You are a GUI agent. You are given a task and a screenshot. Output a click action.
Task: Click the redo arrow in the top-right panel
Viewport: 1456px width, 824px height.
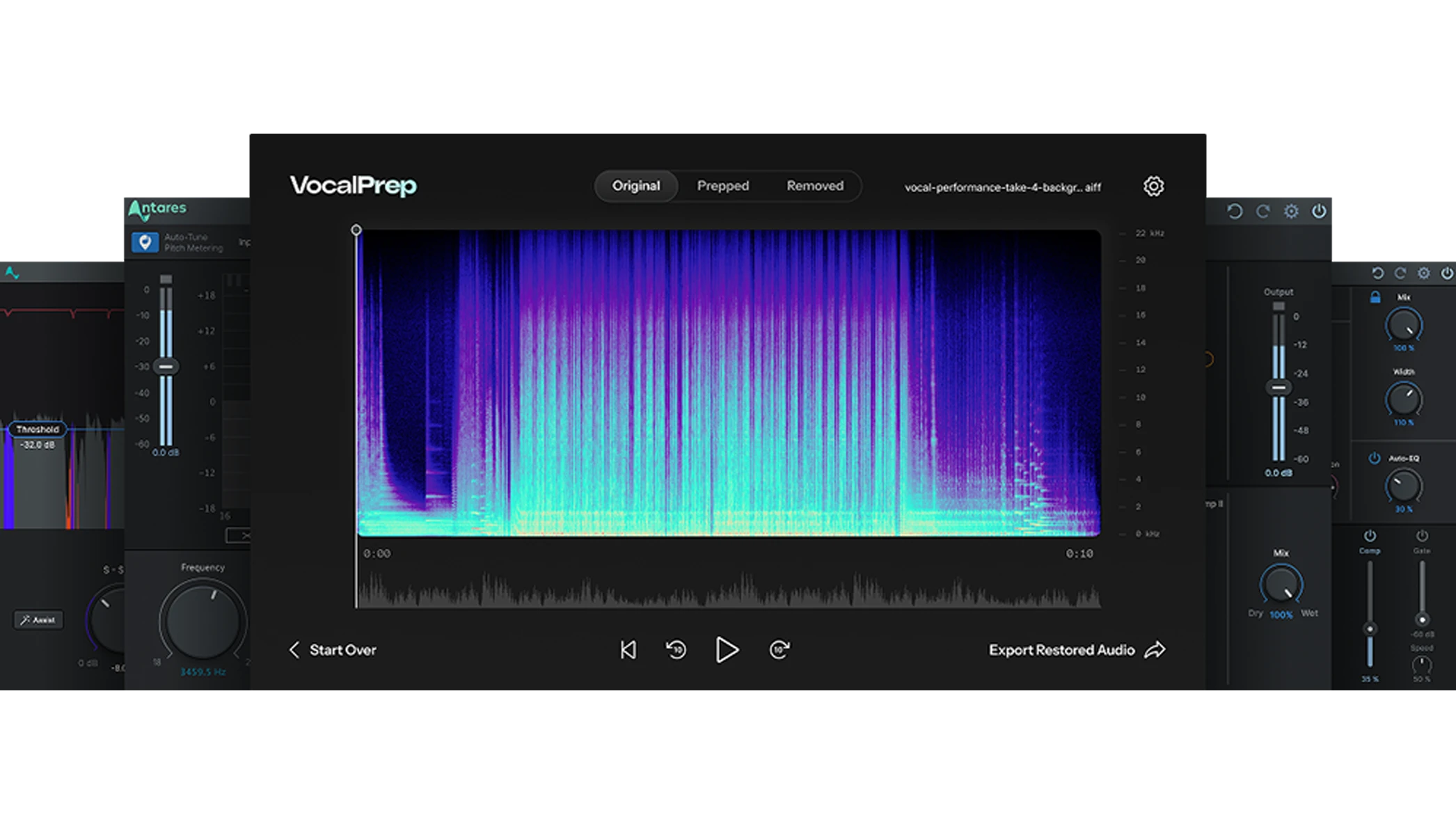point(1263,212)
